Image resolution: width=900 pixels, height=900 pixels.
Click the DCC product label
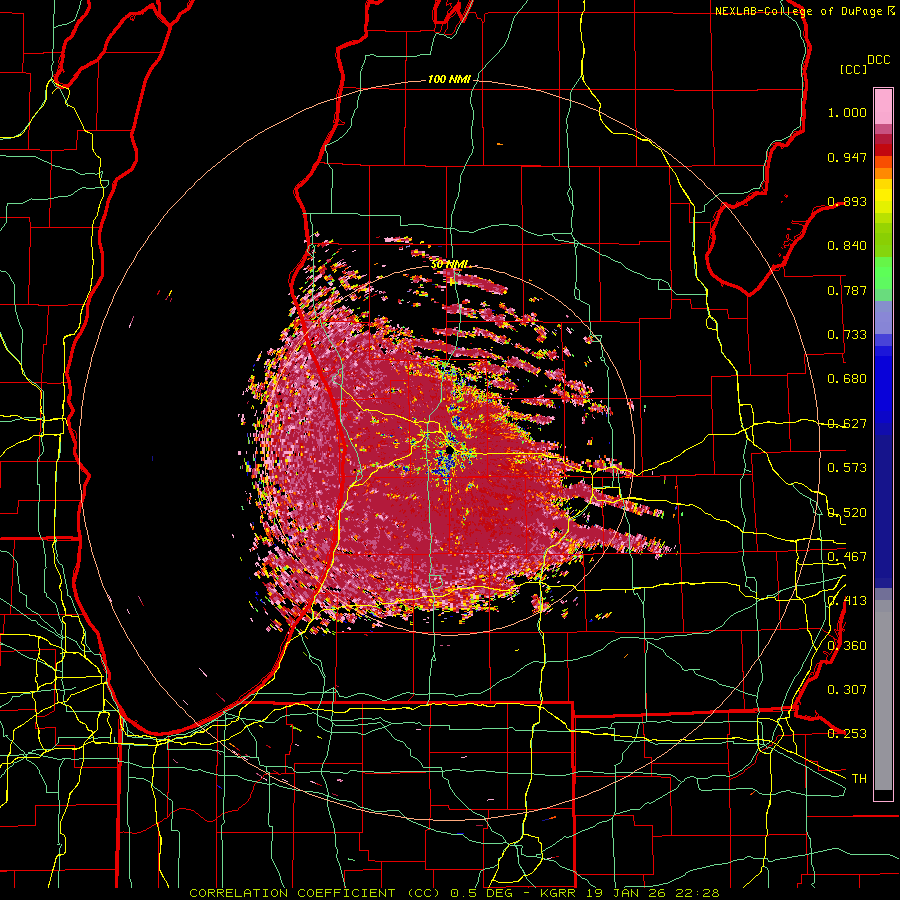click(879, 60)
